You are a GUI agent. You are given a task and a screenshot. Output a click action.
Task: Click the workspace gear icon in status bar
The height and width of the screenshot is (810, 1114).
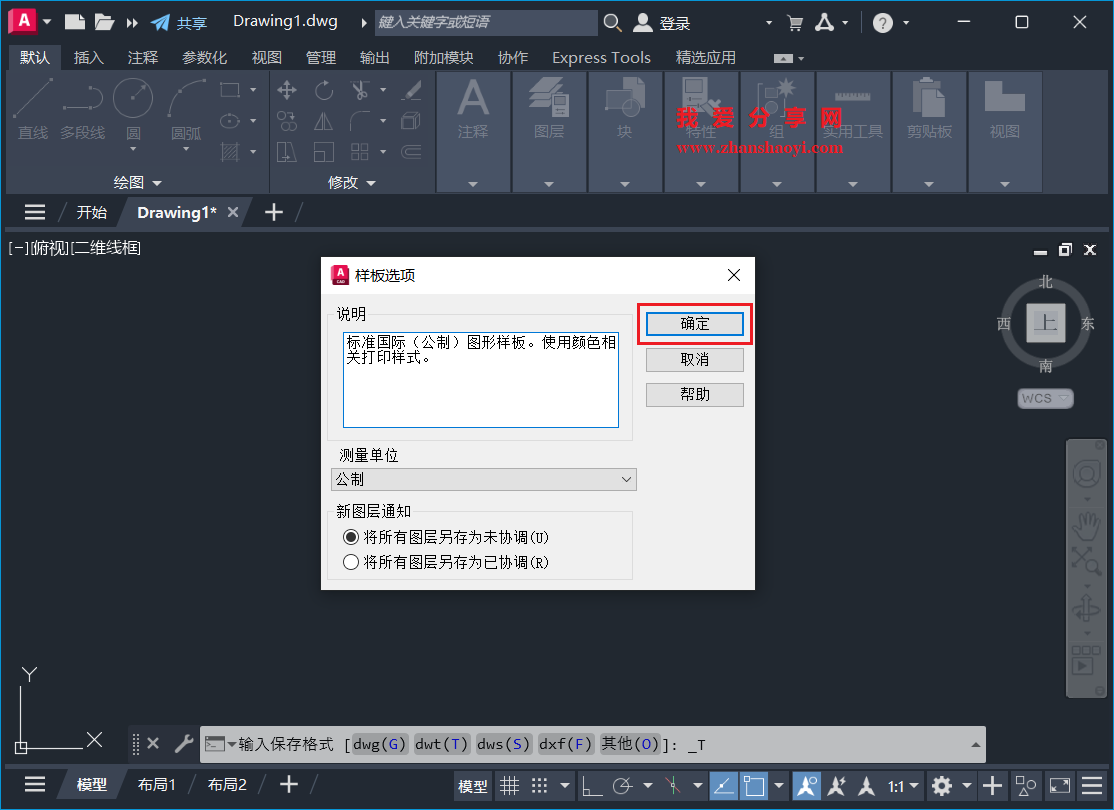pos(942,786)
